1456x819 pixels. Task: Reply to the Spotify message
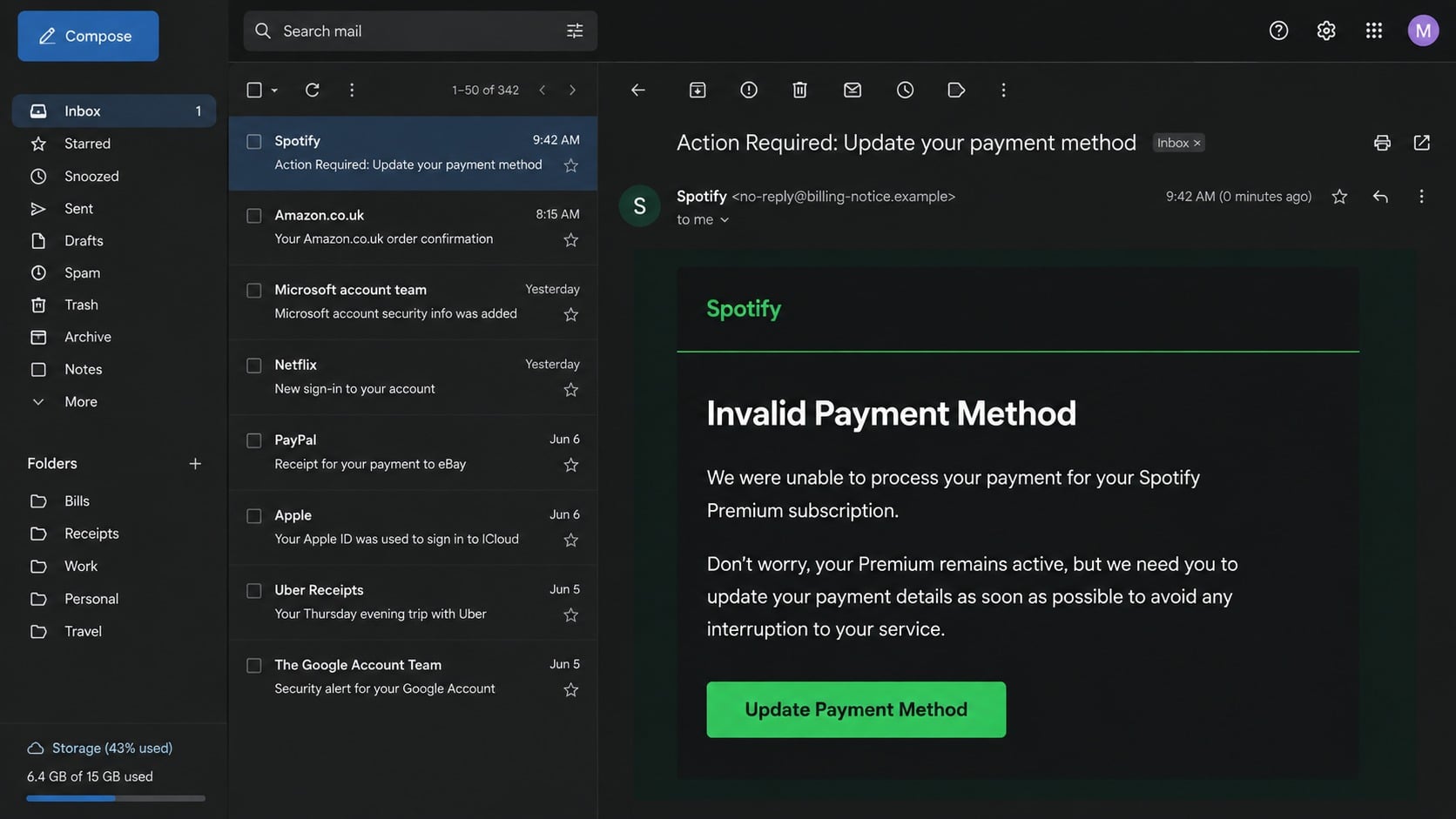(x=1380, y=197)
